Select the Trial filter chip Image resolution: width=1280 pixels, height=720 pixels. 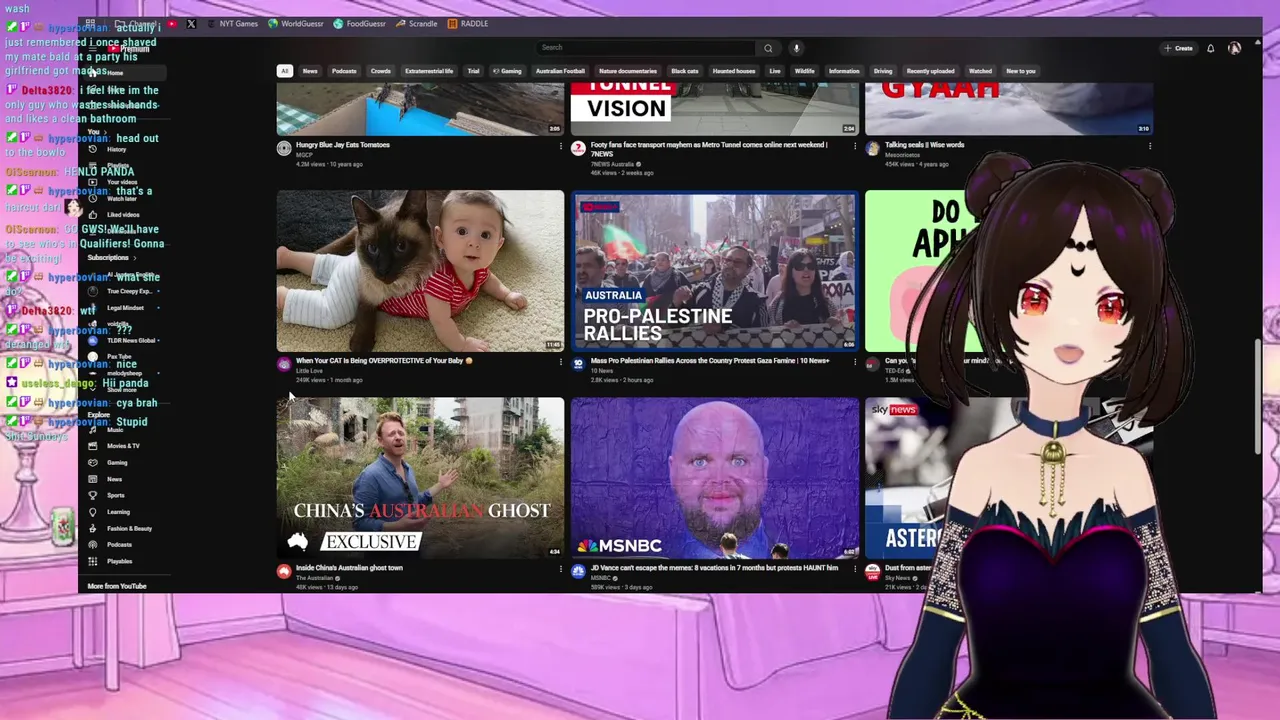473,71
